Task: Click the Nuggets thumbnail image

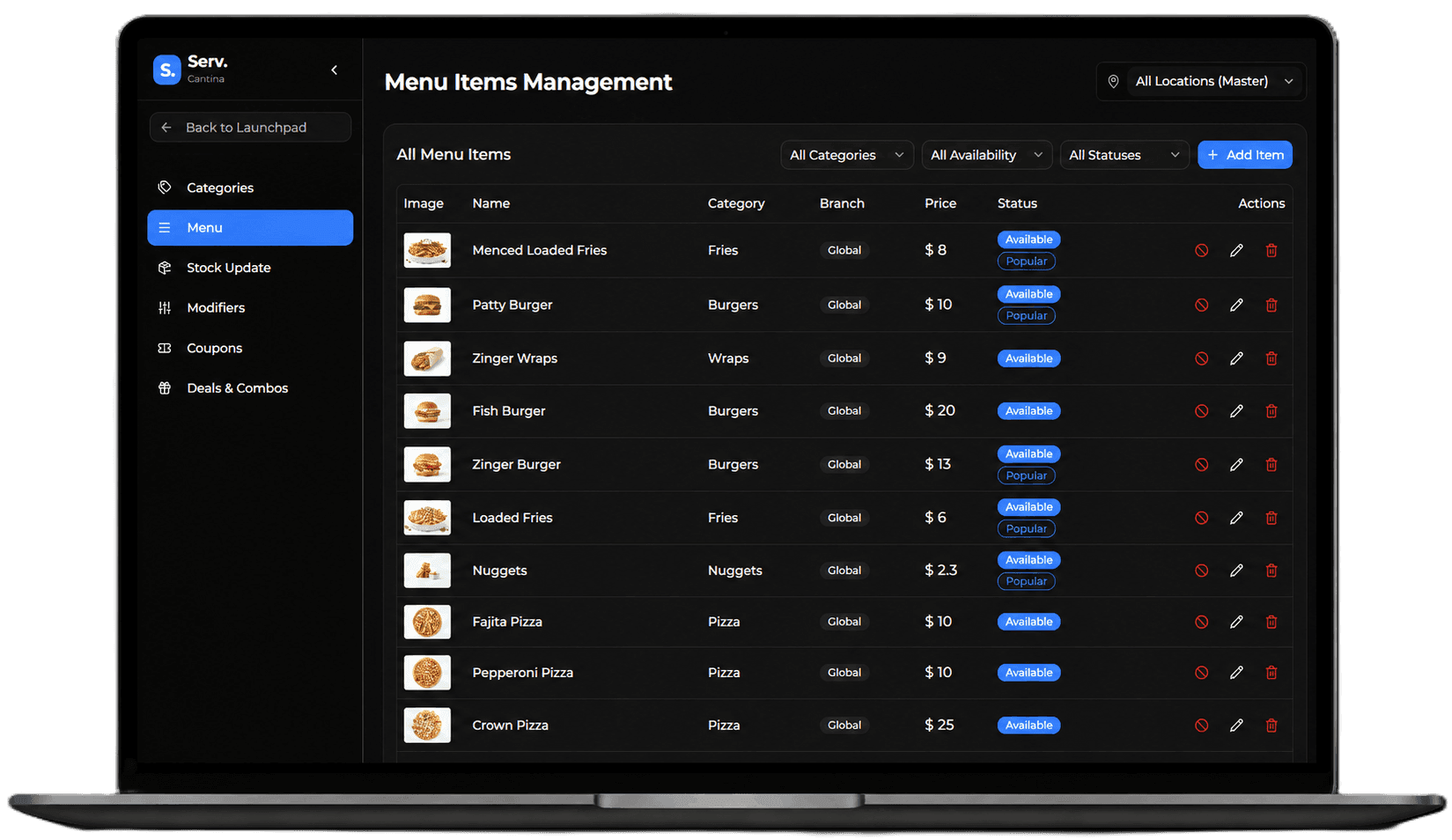Action: [427, 571]
